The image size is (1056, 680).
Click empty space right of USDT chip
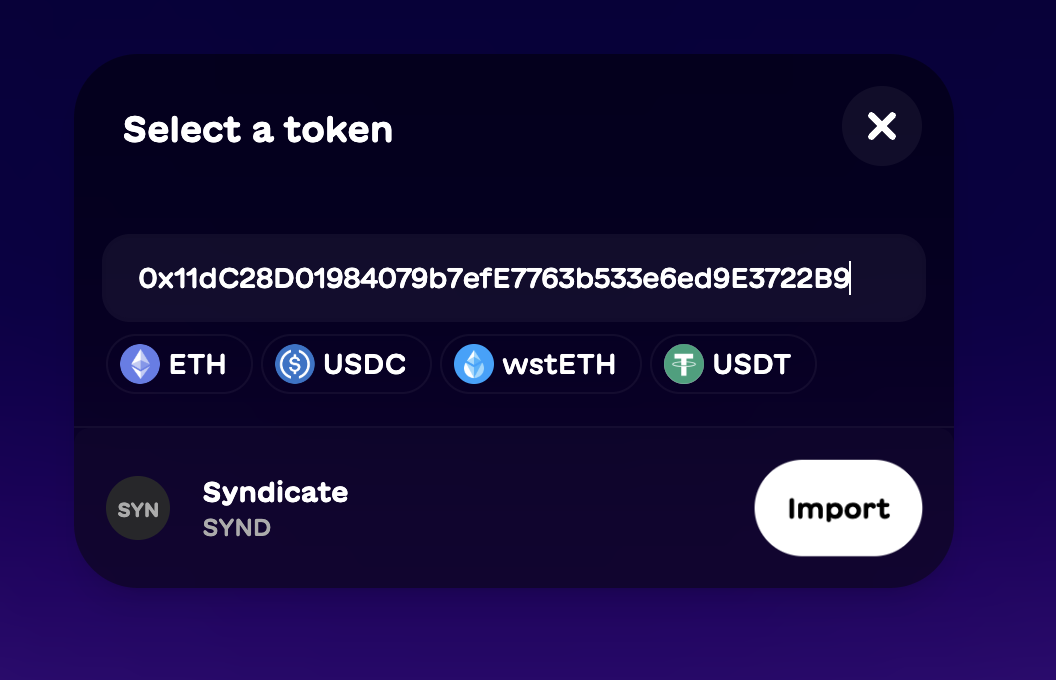pyautogui.click(x=880, y=364)
